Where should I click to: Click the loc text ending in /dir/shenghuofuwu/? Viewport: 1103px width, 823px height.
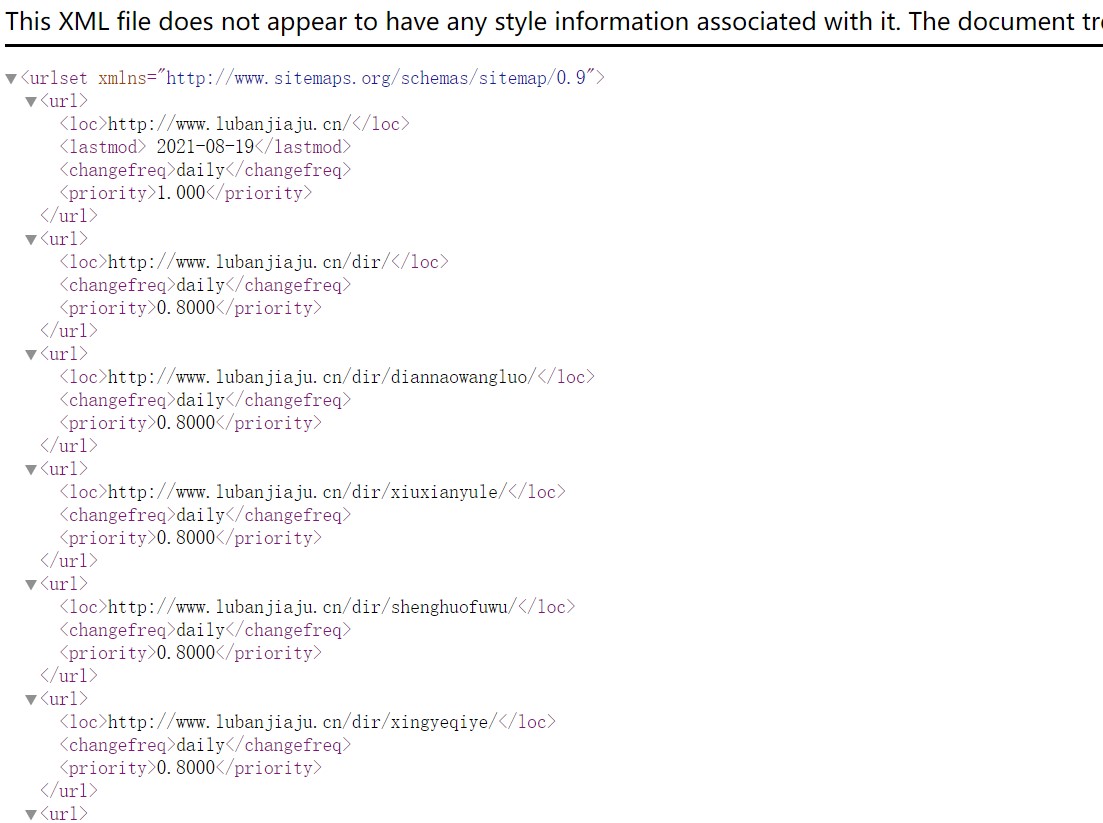[x=312, y=607]
